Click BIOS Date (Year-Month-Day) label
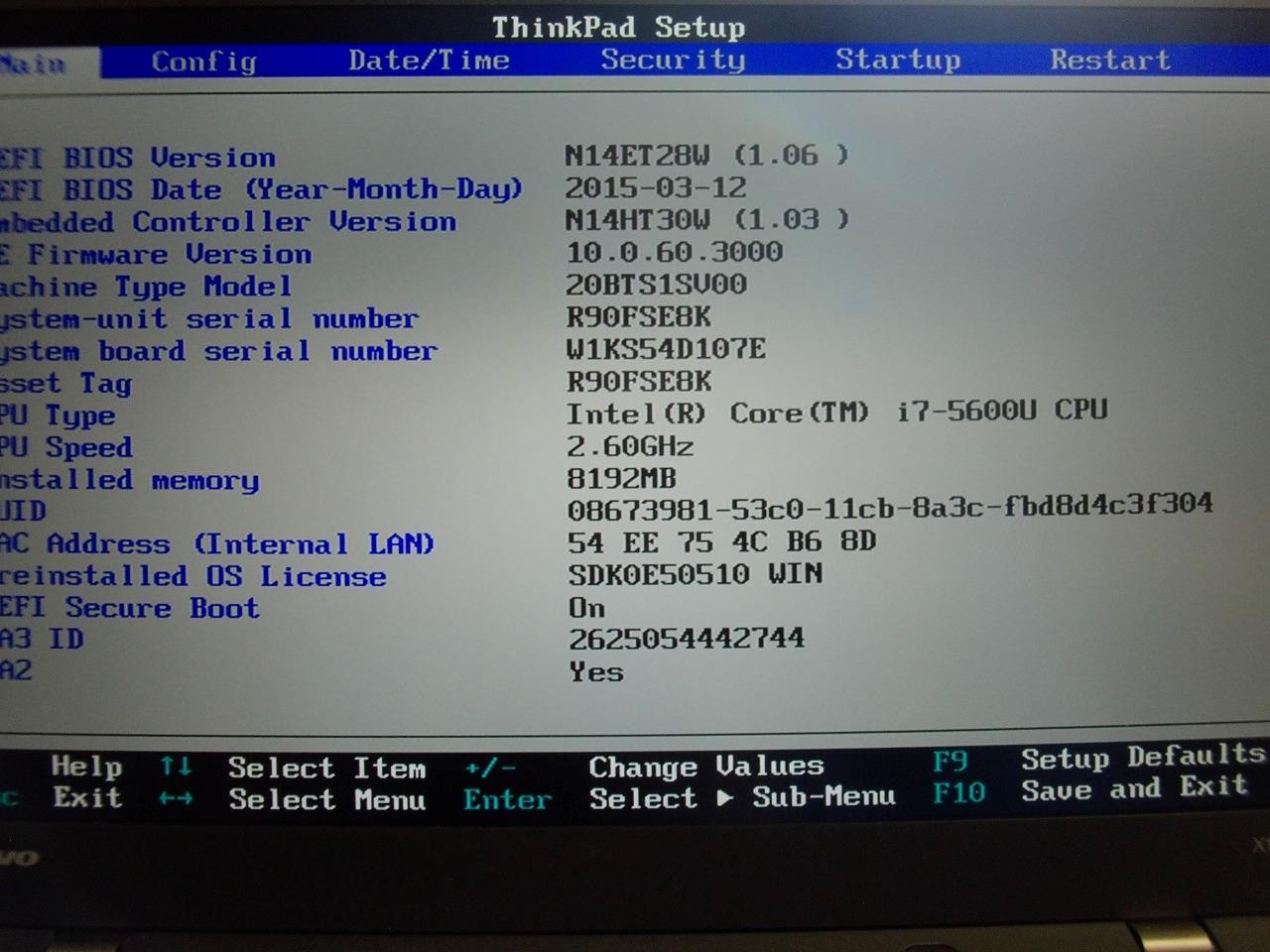1270x952 pixels. 261,188
